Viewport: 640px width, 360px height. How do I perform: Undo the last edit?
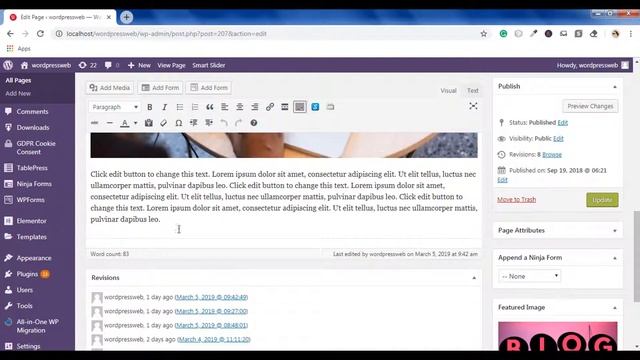click(x=224, y=123)
